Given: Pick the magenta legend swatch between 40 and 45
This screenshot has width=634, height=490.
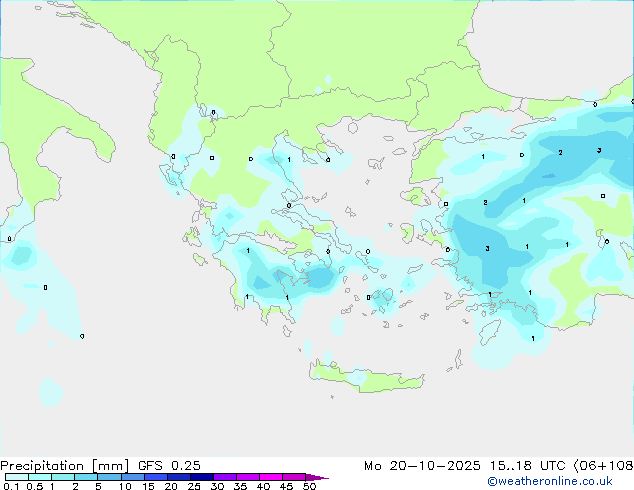Looking at the screenshot, I should tap(271, 477).
